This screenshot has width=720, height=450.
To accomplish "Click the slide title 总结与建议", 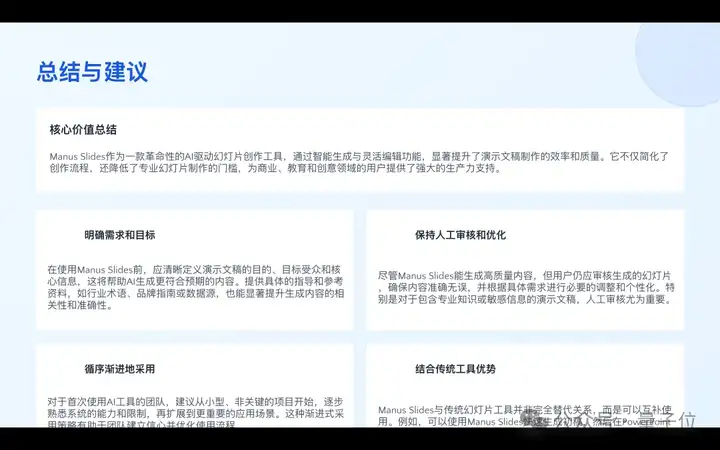I will click(x=92, y=71).
